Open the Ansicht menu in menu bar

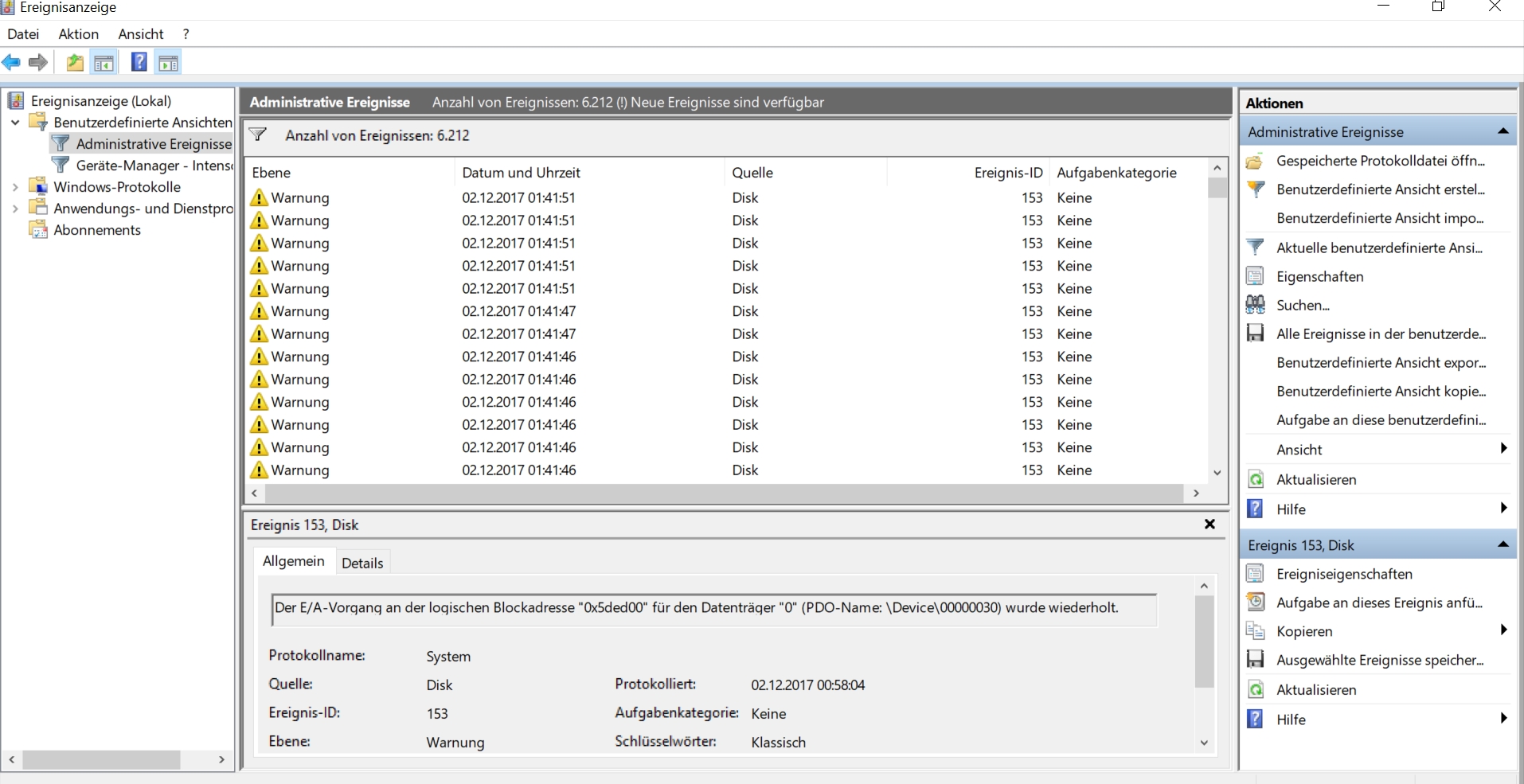click(x=141, y=34)
